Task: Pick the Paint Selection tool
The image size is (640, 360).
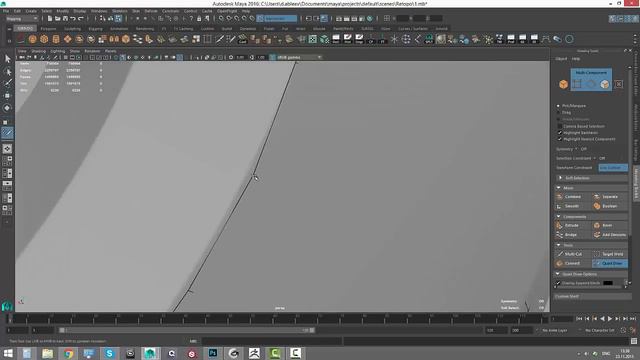Action: pos(7,83)
